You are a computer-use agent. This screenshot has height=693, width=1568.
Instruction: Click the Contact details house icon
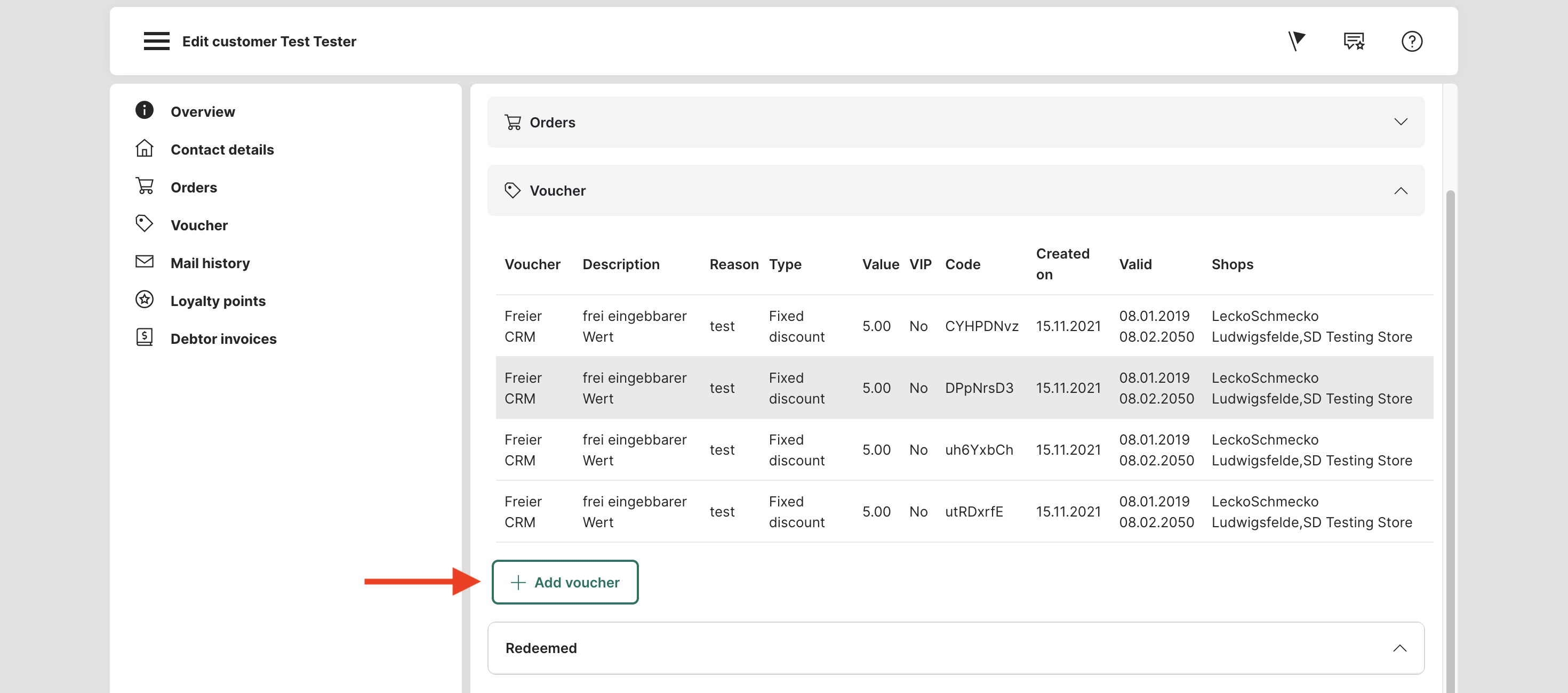coord(144,148)
